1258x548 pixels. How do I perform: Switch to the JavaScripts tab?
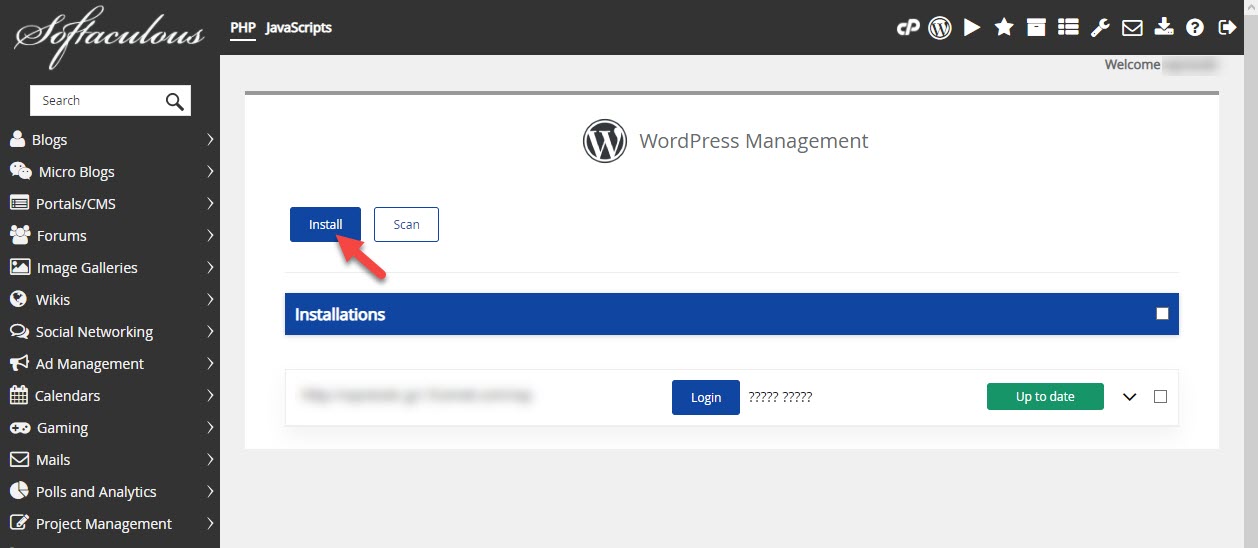(299, 28)
